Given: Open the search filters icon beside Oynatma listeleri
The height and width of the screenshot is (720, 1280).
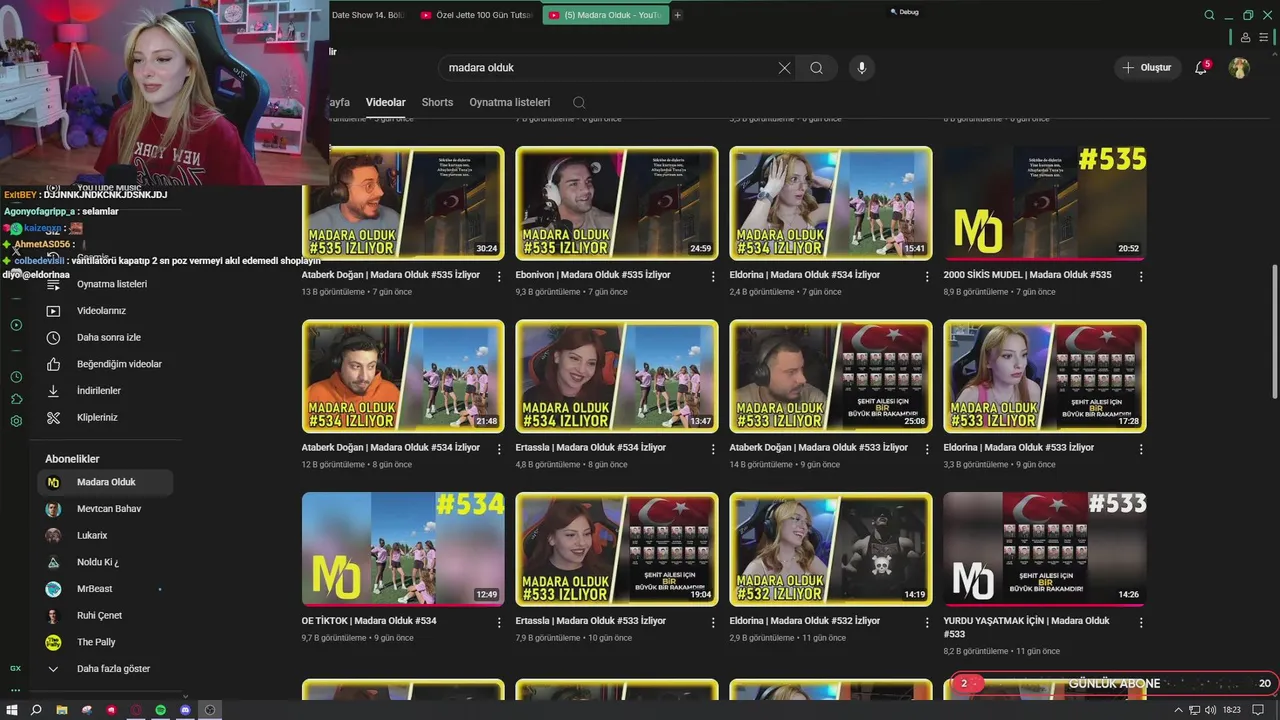Looking at the screenshot, I should (x=579, y=102).
